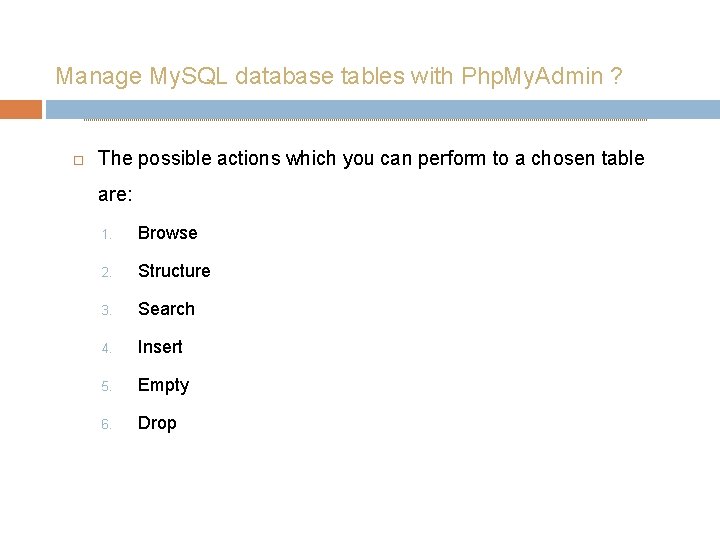Click the 'Drop' list item
Image resolution: width=720 pixels, height=540 pixels.
coord(157,423)
